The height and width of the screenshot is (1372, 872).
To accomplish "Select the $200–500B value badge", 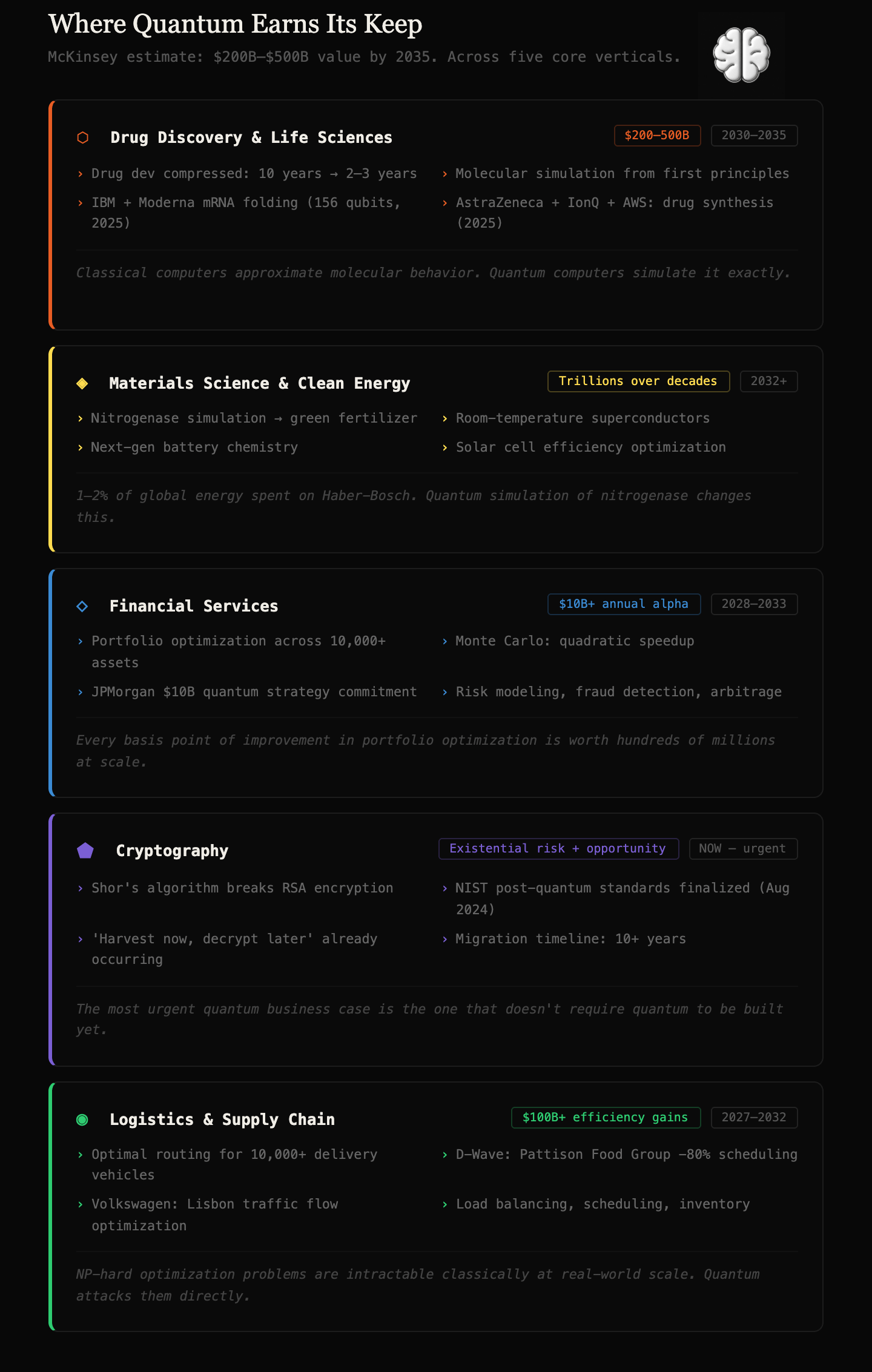I will 657,136.
